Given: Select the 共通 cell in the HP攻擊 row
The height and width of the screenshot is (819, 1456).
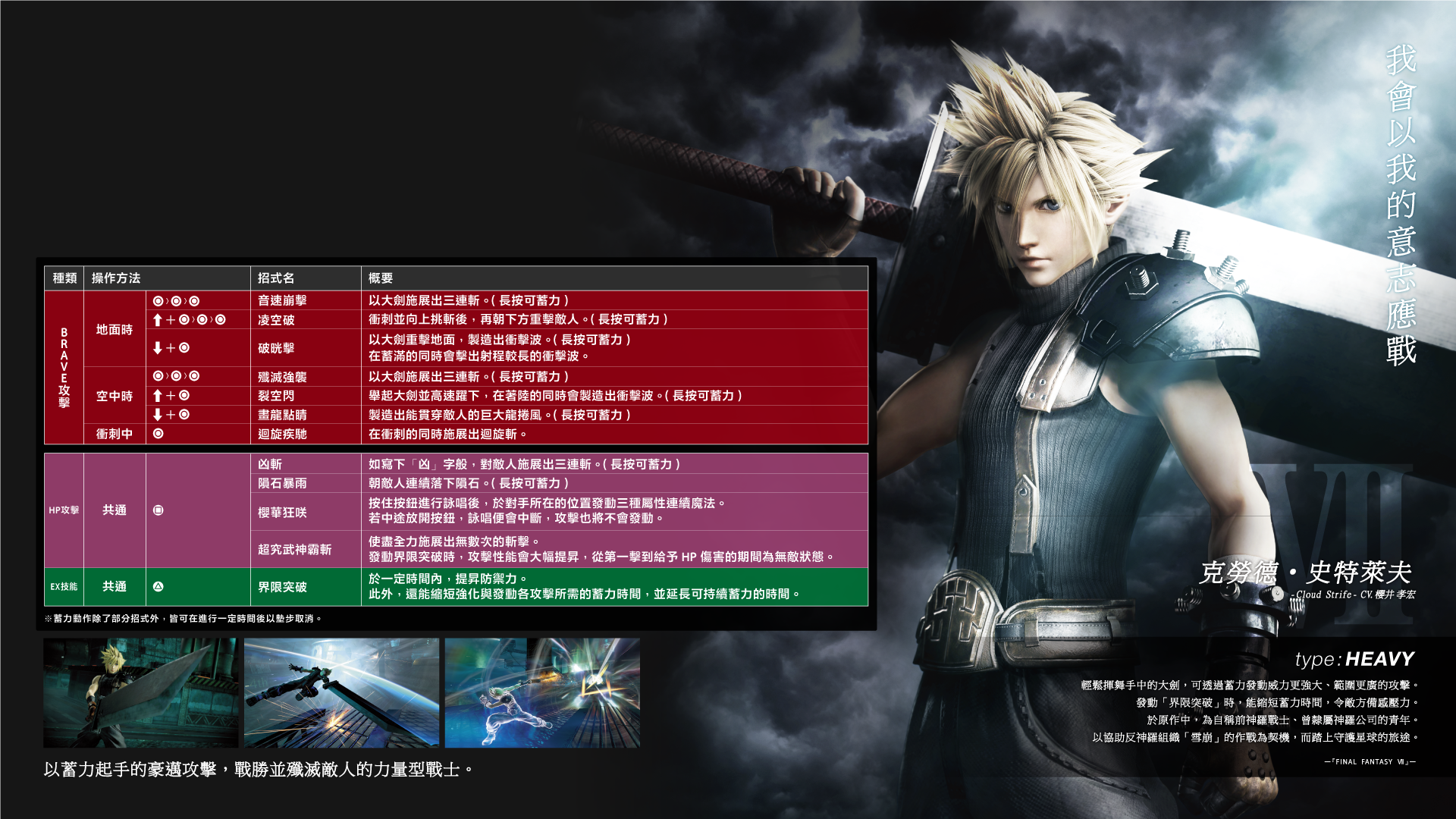Looking at the screenshot, I should click(x=115, y=510).
